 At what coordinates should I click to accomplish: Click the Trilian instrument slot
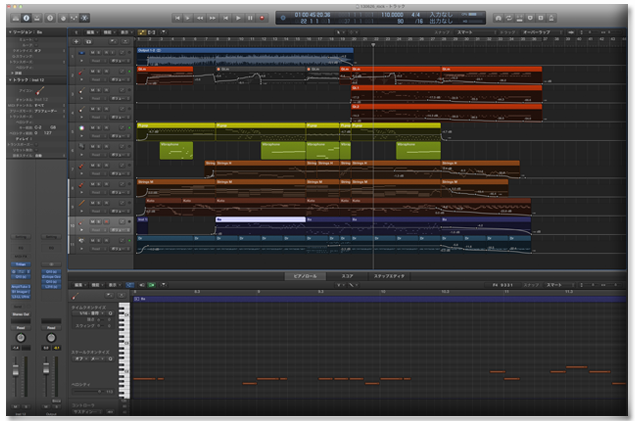21,264
